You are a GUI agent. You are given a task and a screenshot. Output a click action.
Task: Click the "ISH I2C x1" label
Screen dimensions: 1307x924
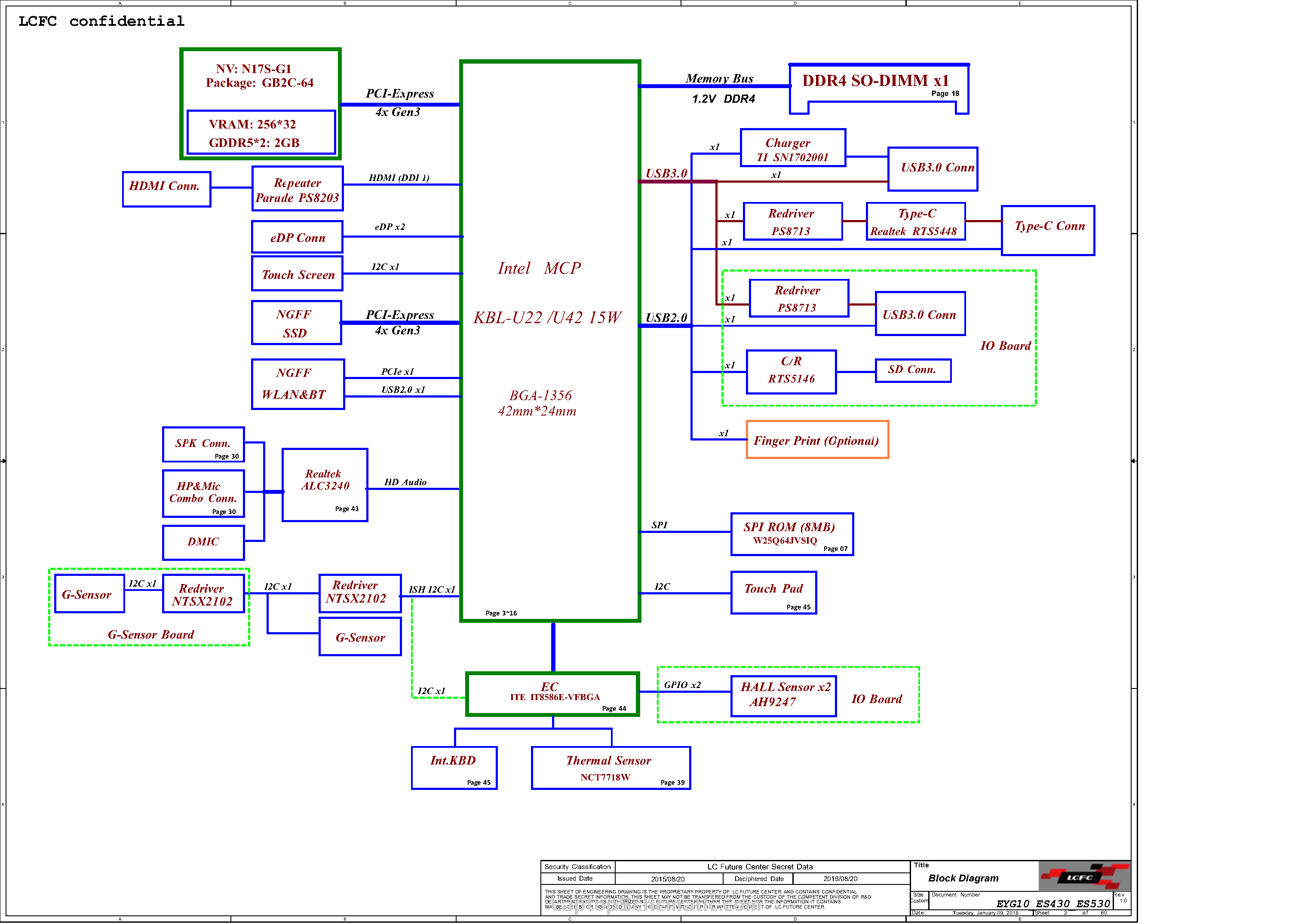pos(432,590)
